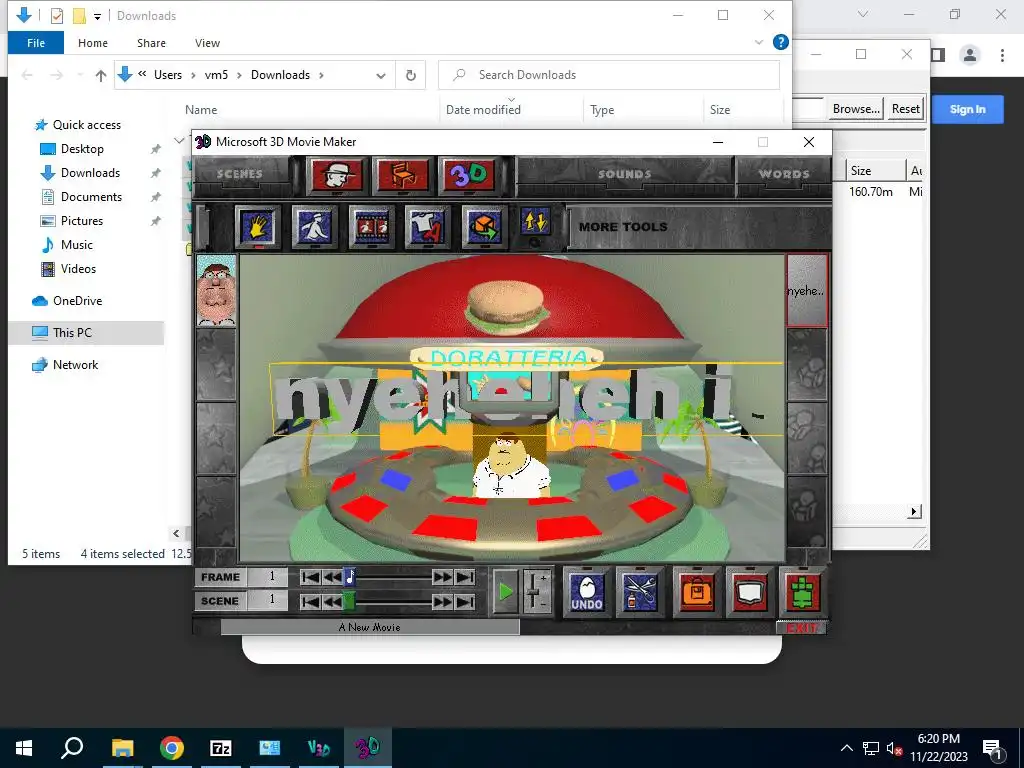Click the Search Downloads field
Image resolution: width=1024 pixels, height=768 pixels.
pos(609,75)
